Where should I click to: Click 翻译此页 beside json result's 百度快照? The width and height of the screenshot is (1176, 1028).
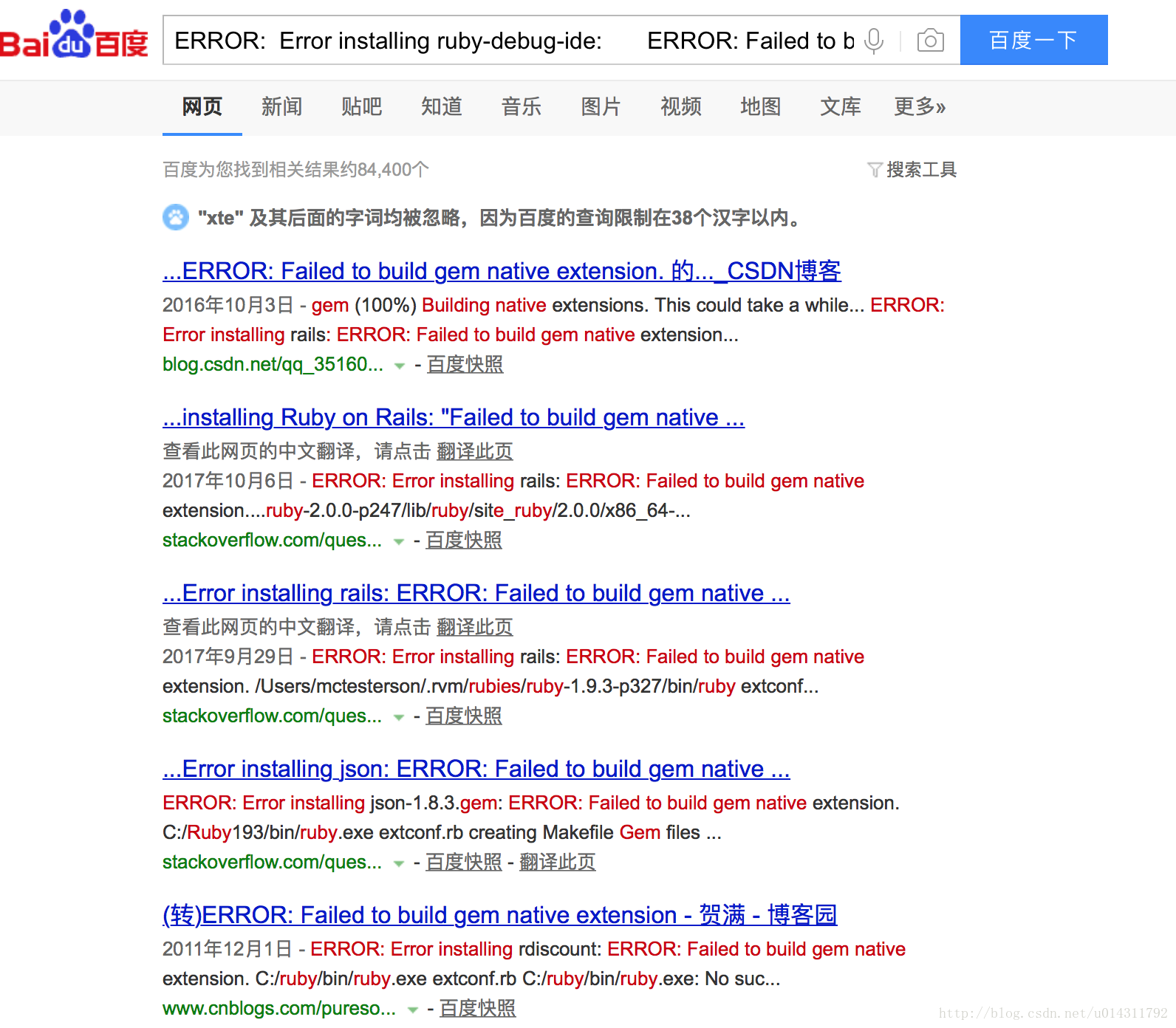point(558,862)
